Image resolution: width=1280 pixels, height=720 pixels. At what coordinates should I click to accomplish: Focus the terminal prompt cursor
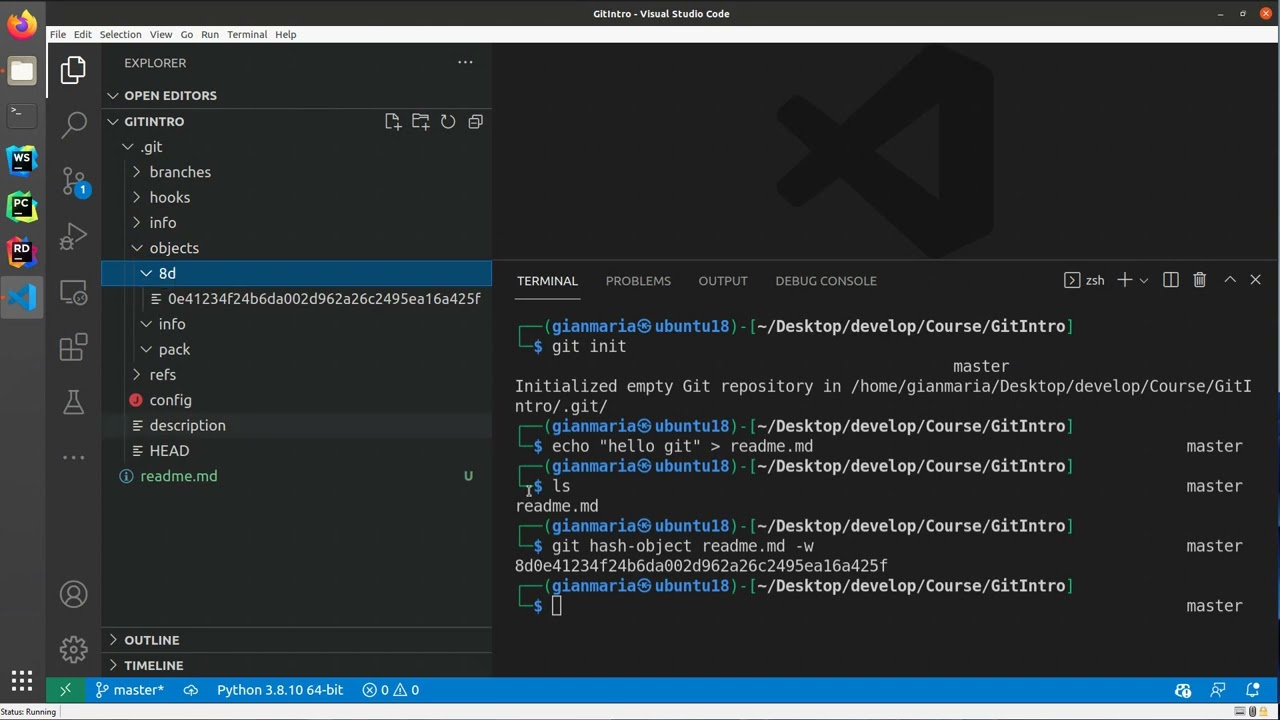(x=557, y=606)
